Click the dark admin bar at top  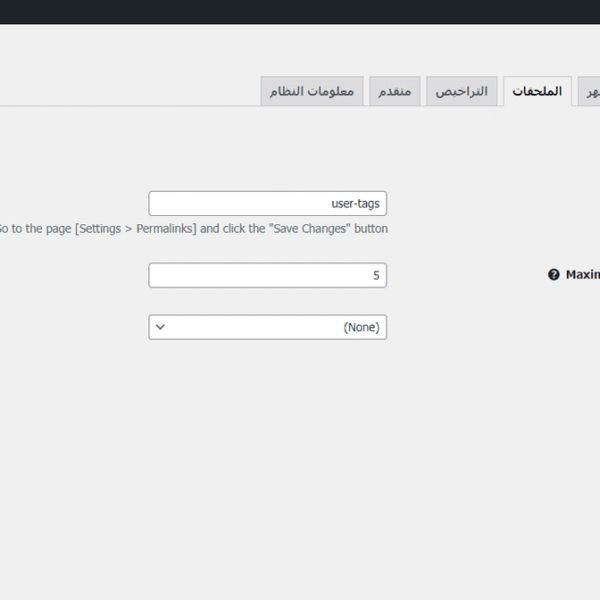coord(300,12)
